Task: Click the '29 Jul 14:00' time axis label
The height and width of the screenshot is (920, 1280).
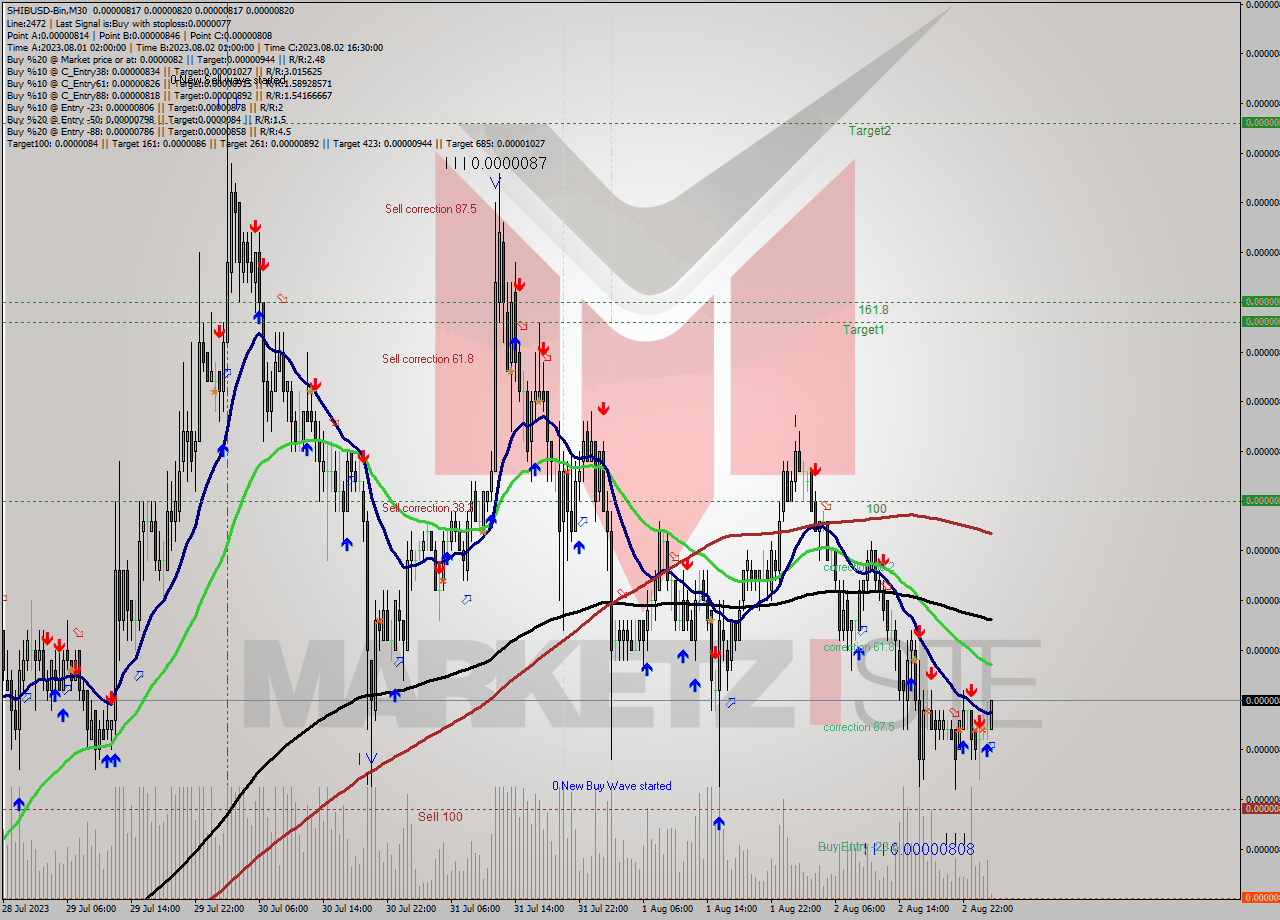Action: point(155,909)
